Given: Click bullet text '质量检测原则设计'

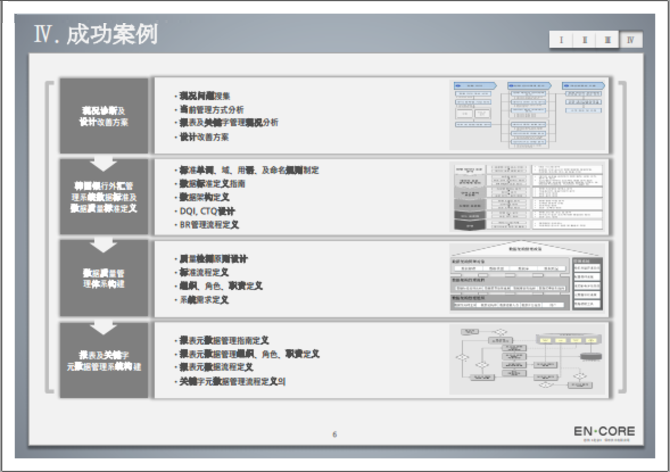Looking at the screenshot, I should coord(213,259).
